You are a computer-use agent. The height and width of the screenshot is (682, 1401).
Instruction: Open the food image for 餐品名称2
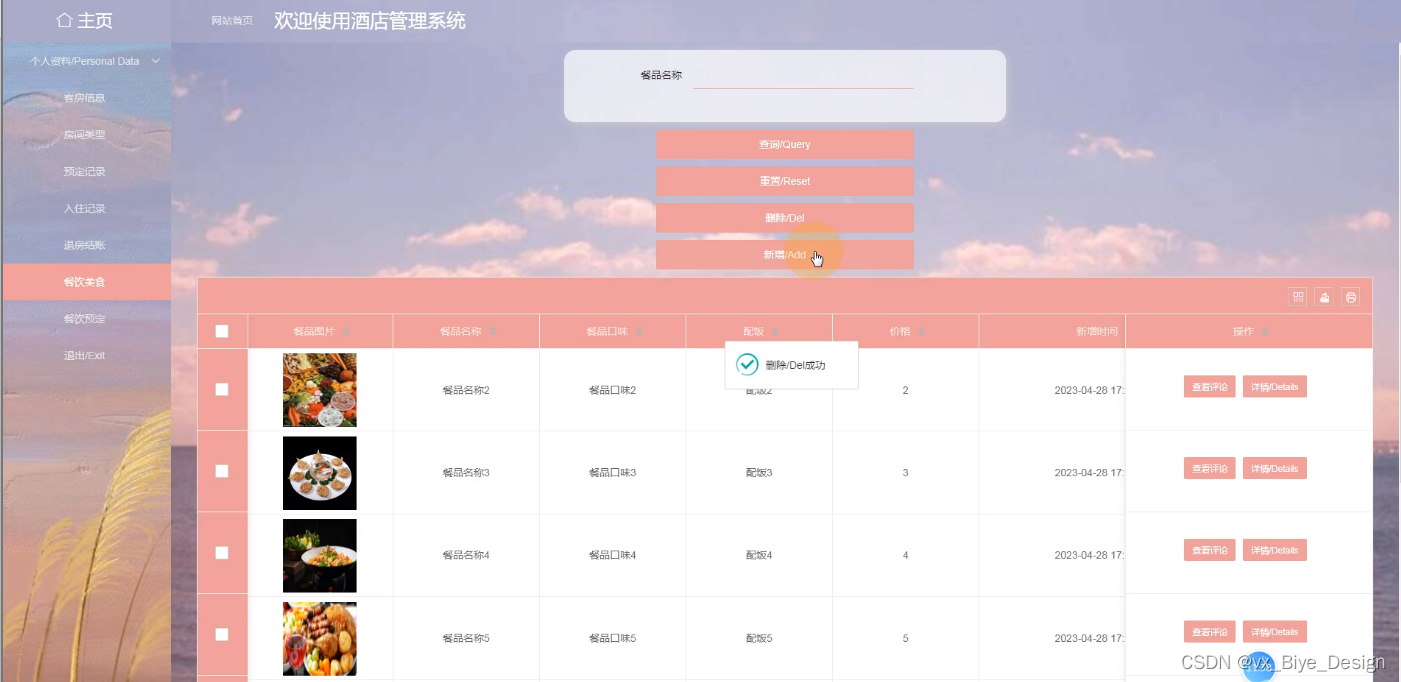click(320, 390)
